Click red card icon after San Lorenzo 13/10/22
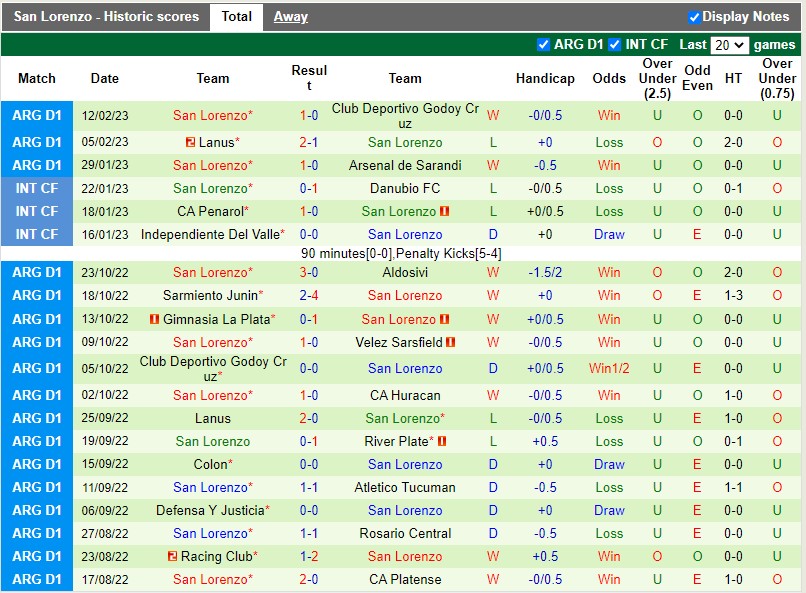 pos(445,319)
